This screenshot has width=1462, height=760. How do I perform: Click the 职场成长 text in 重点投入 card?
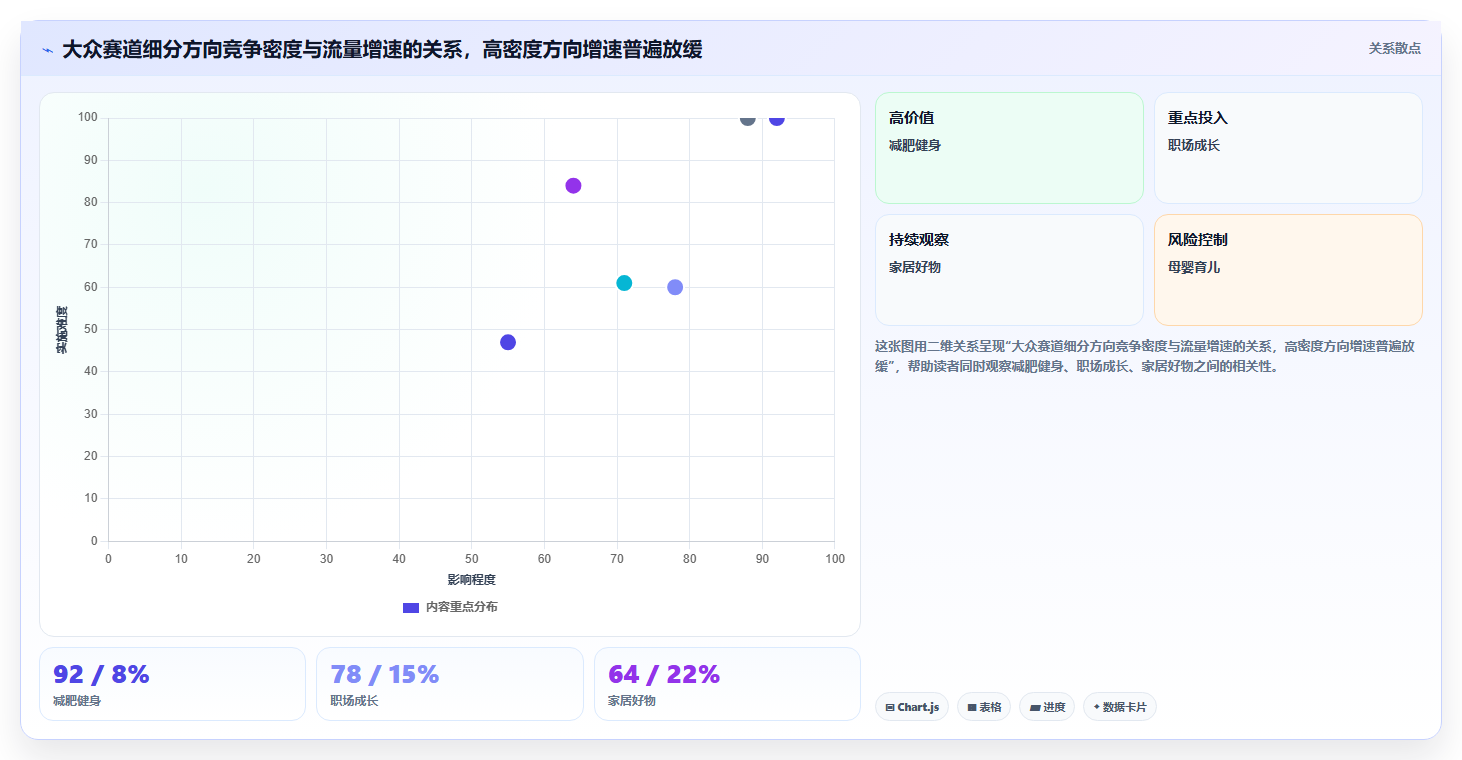click(1194, 145)
